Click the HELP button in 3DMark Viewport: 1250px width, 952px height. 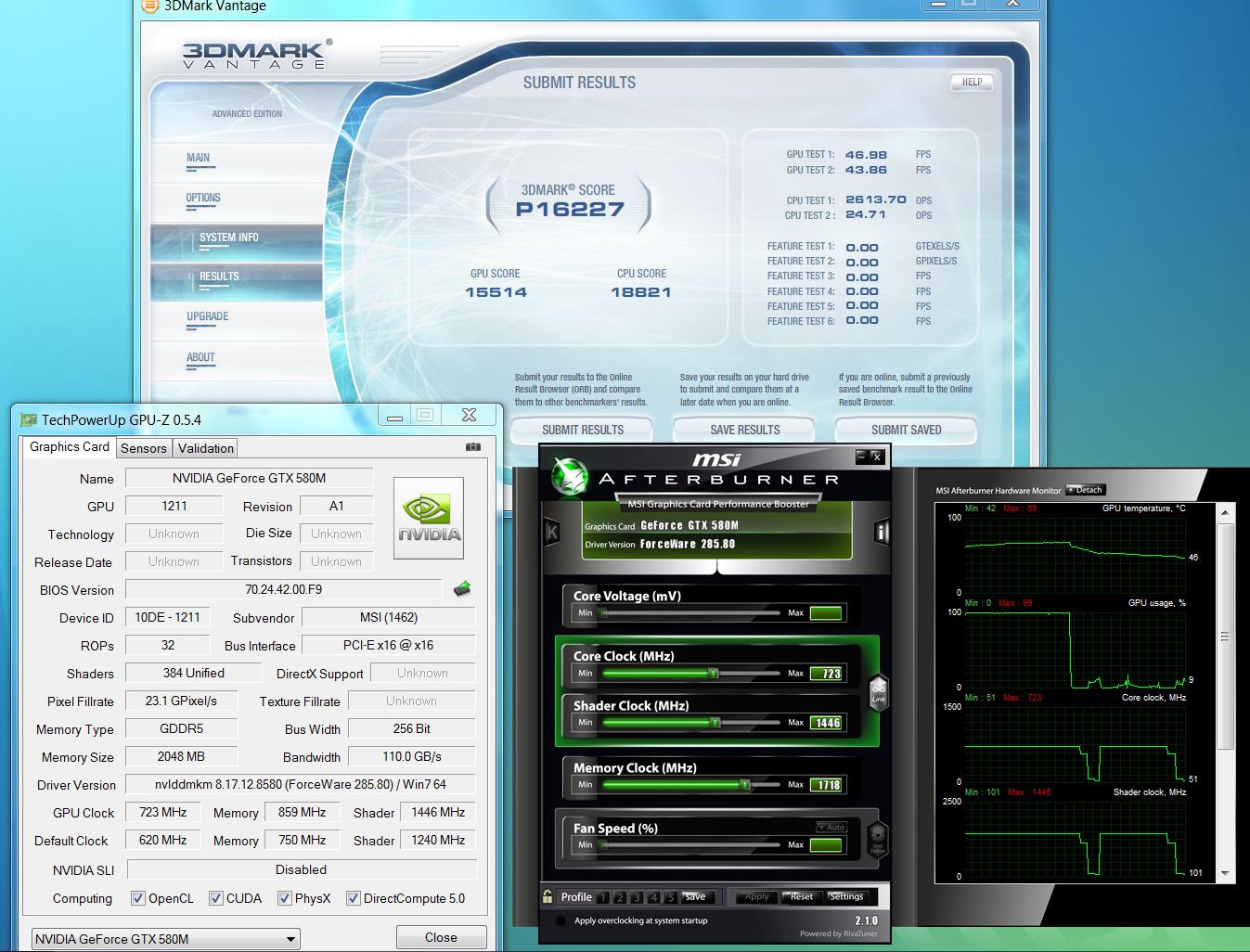(972, 83)
